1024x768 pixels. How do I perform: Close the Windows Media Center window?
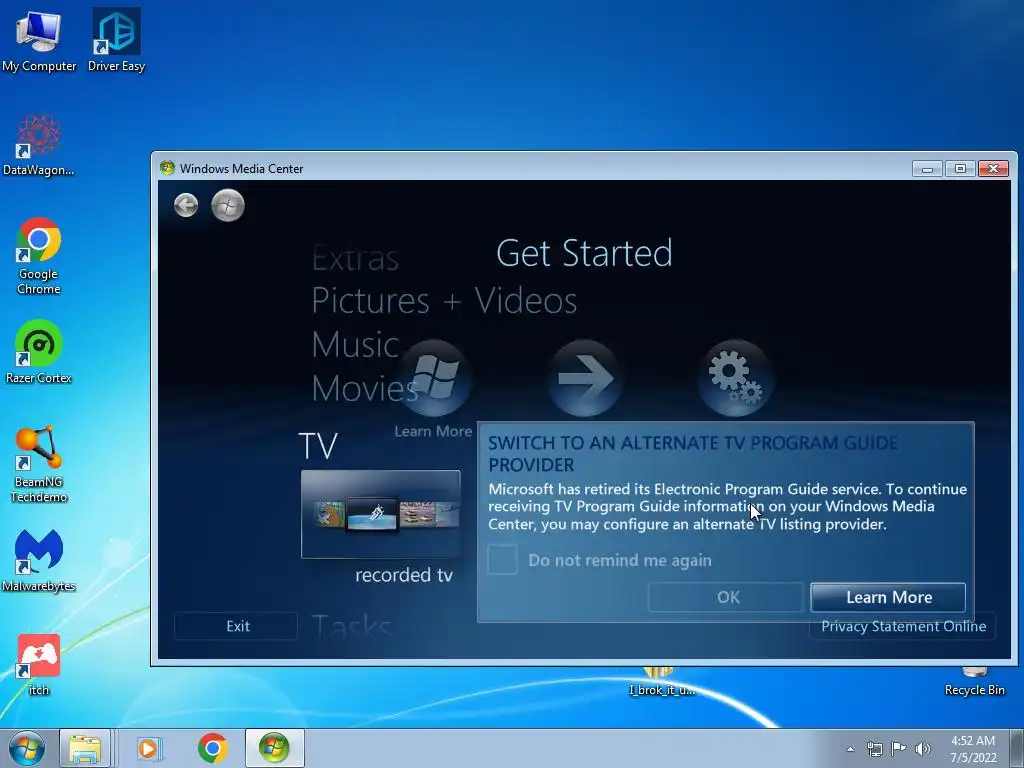point(993,168)
